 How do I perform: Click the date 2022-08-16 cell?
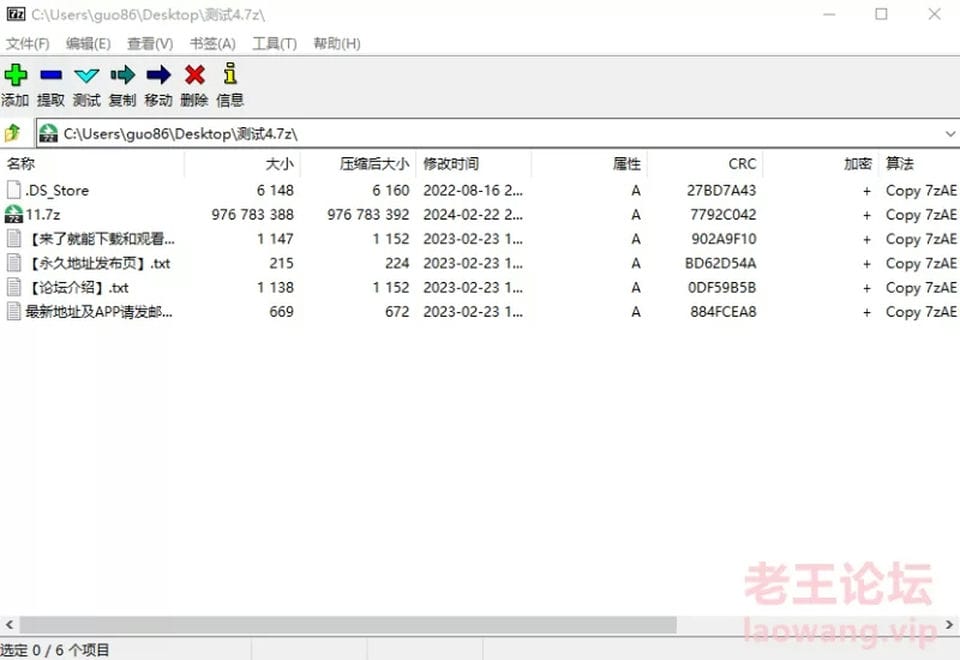(x=473, y=190)
